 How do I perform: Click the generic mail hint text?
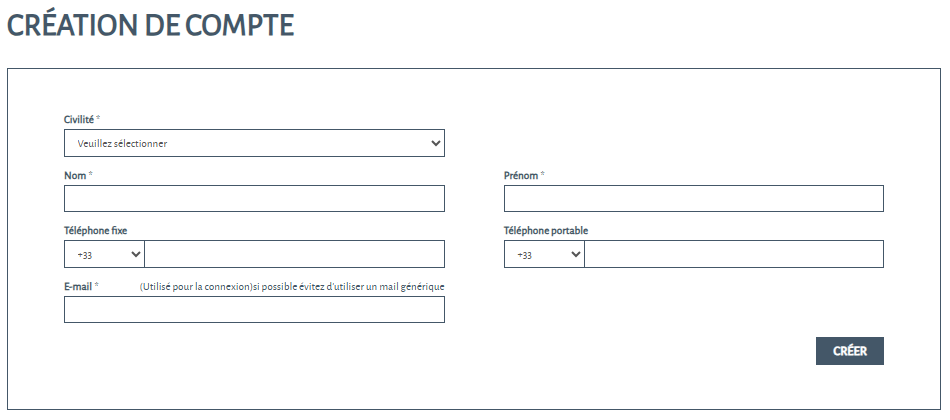click(292, 287)
